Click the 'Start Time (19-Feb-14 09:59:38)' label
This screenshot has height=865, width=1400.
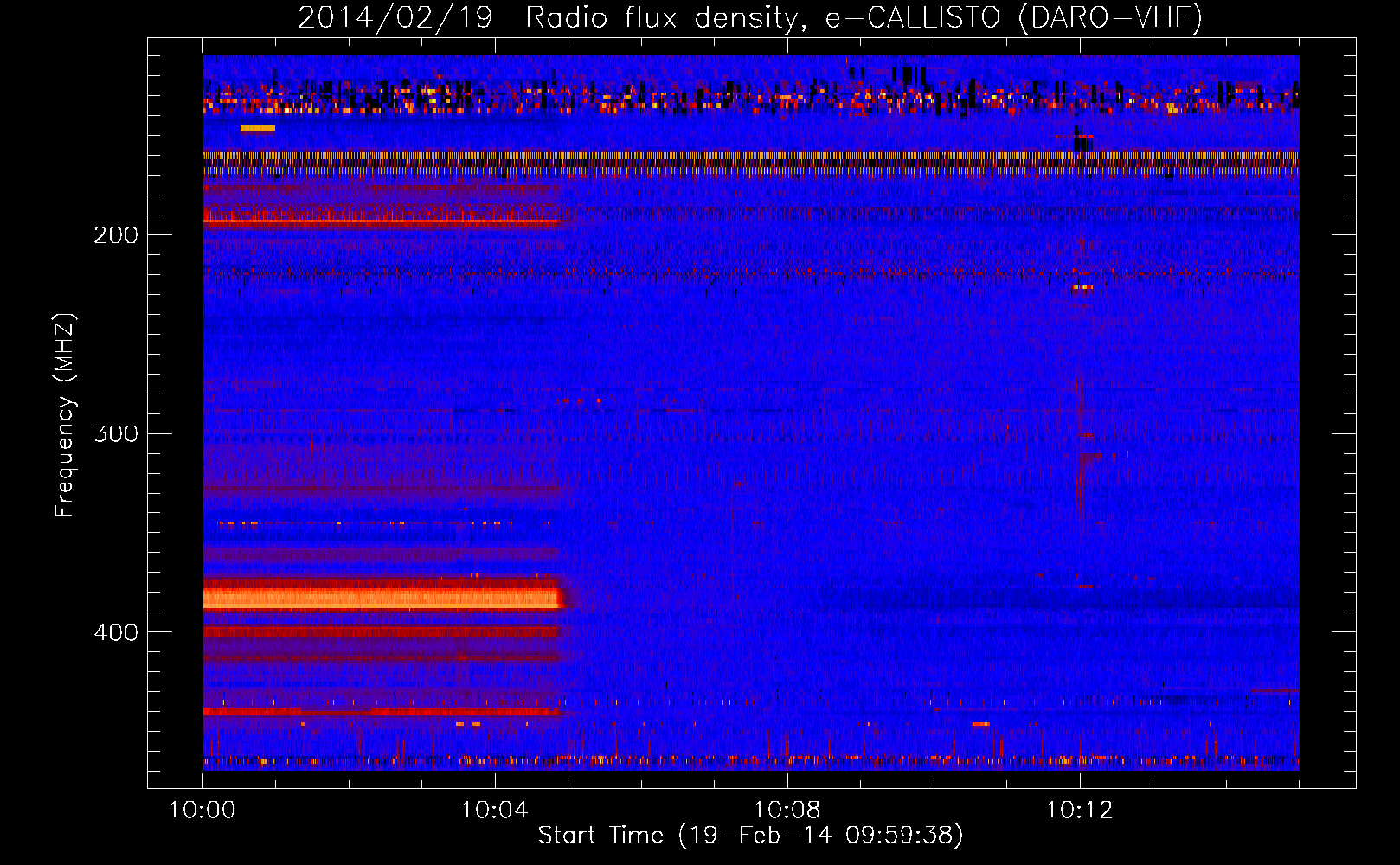pyautogui.click(x=750, y=836)
